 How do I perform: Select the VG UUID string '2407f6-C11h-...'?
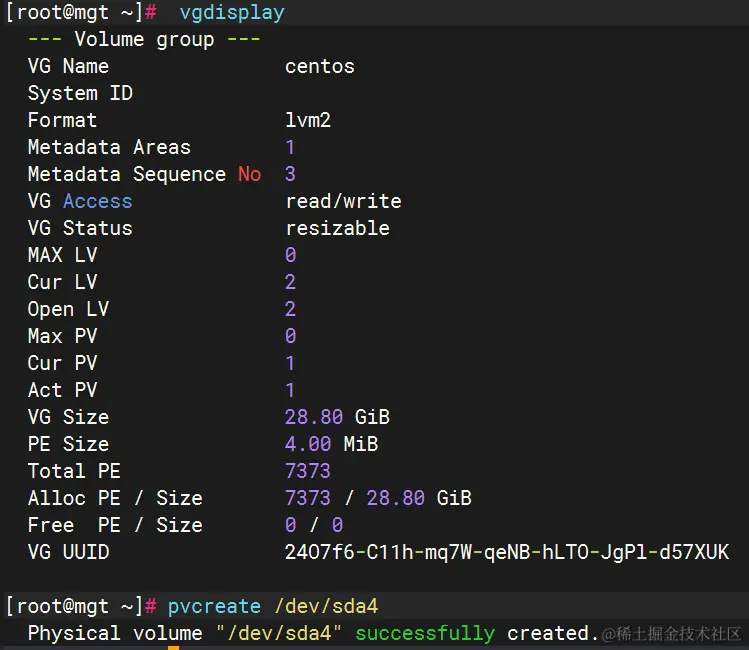pos(507,552)
